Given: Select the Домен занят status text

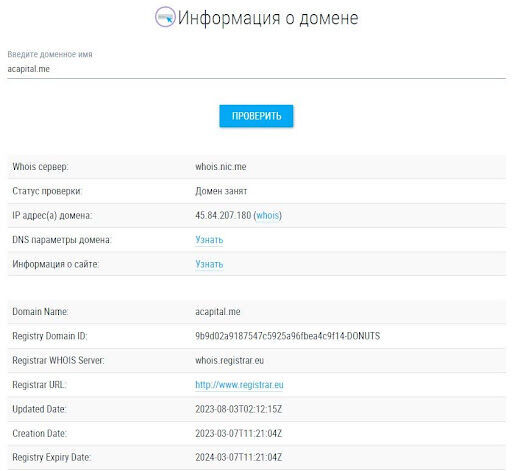Looking at the screenshot, I should pos(221,191).
